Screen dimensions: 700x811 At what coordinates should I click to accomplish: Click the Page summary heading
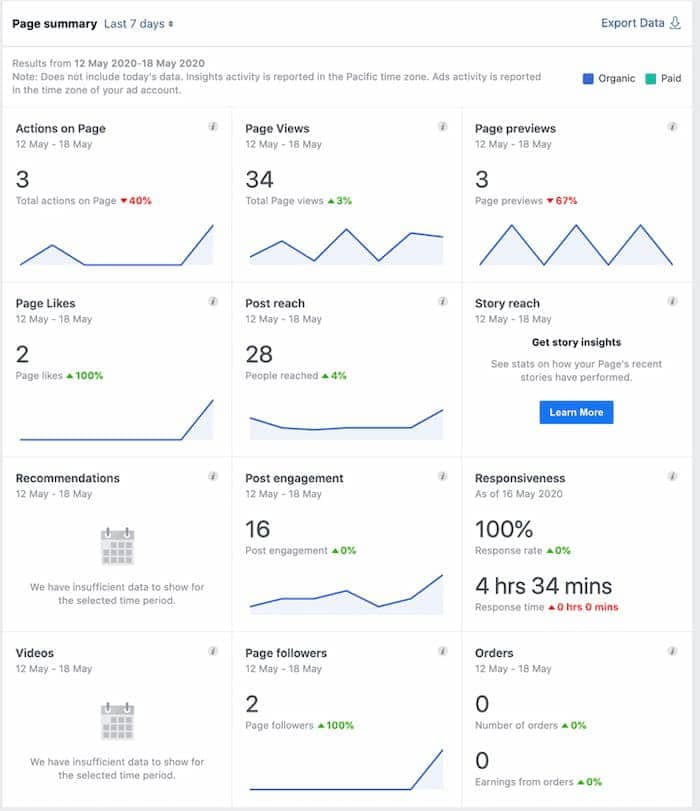click(54, 24)
